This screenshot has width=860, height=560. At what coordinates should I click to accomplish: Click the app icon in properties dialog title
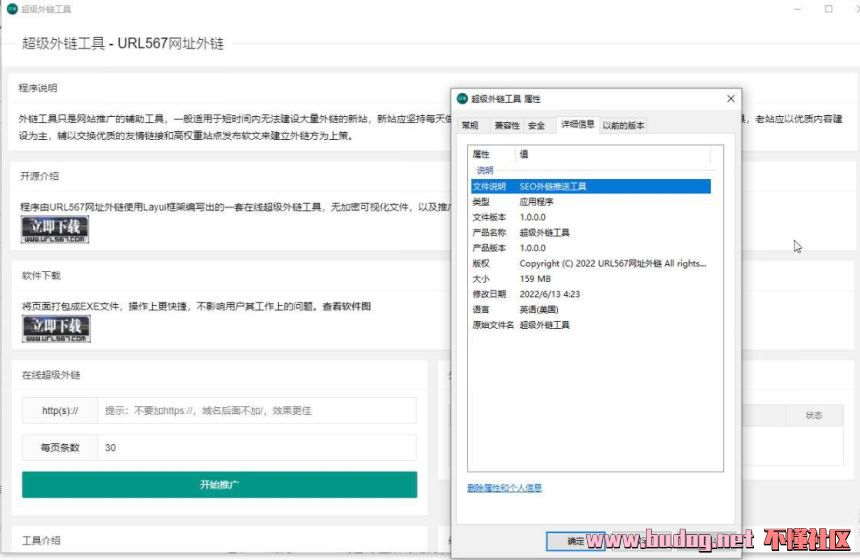tap(461, 99)
